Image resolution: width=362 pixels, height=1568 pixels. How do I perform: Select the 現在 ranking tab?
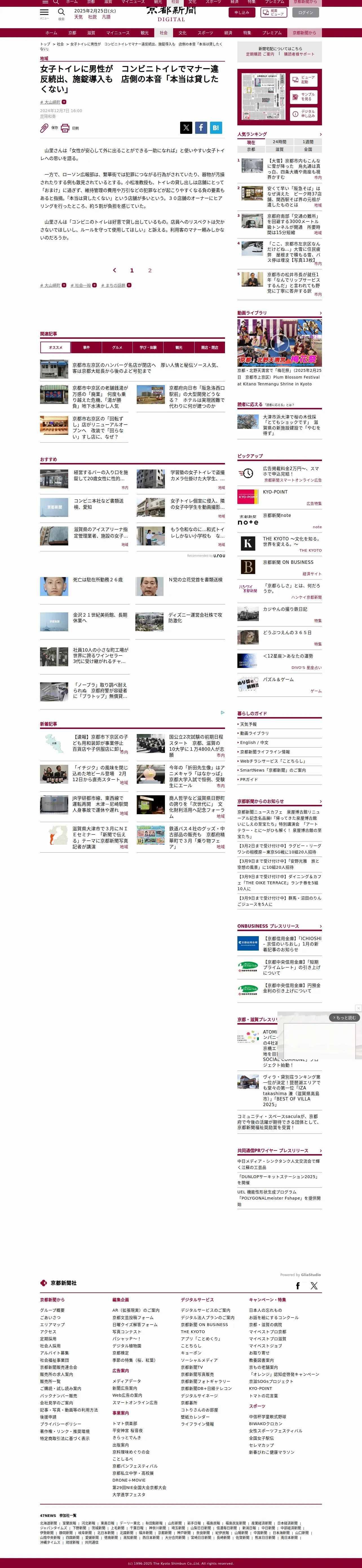251,142
